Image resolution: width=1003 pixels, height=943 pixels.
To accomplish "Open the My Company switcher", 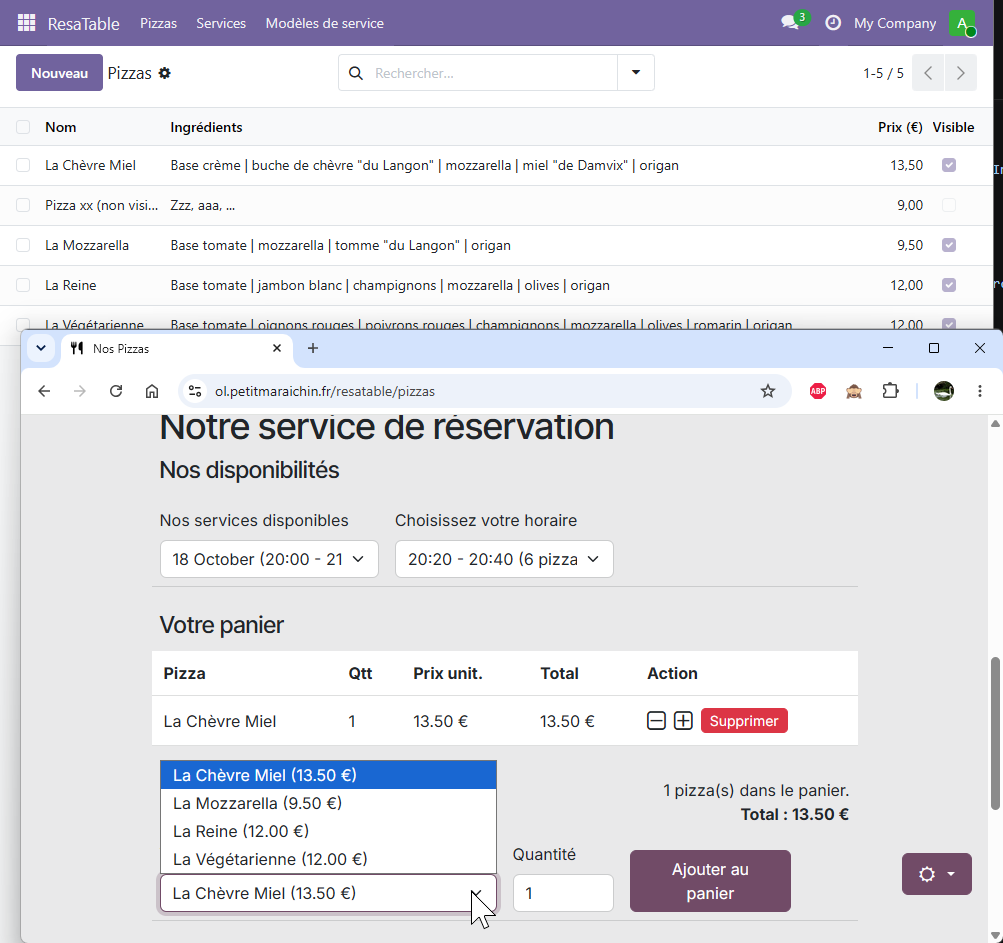I will (x=894, y=23).
